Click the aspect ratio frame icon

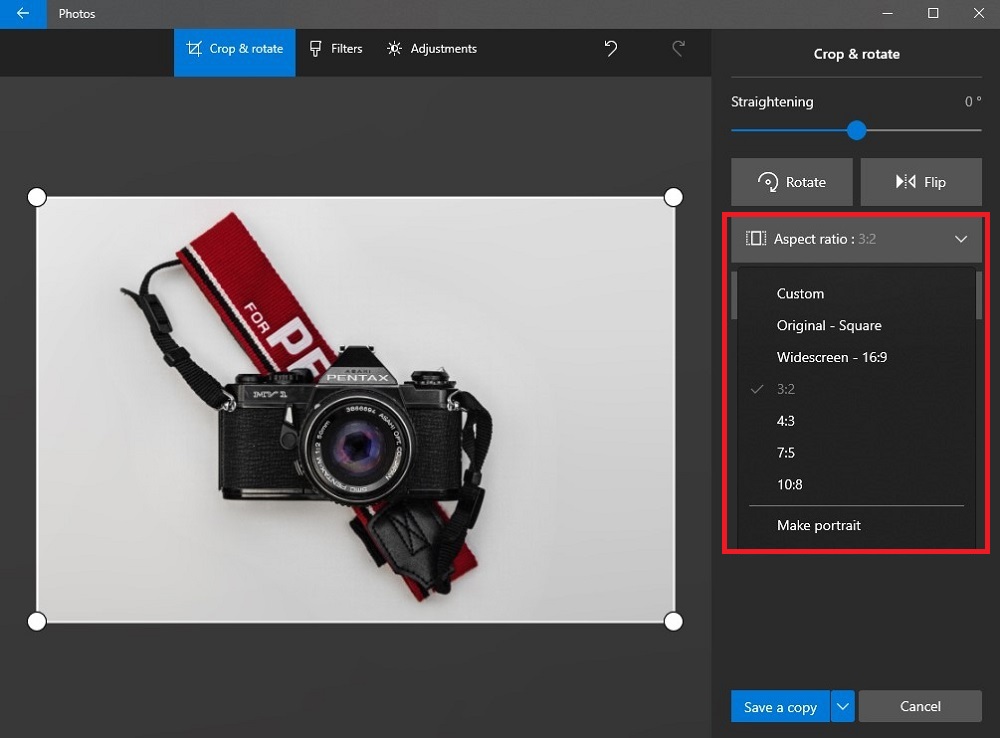[x=756, y=239]
